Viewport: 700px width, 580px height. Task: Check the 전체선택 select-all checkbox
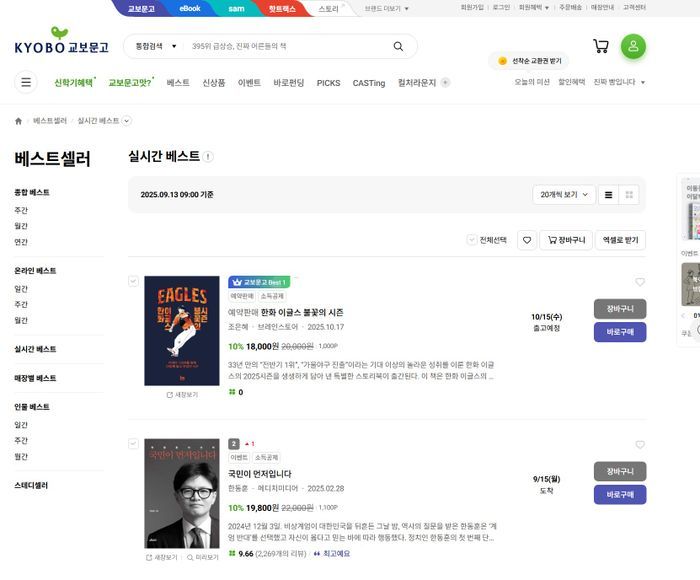[472, 240]
